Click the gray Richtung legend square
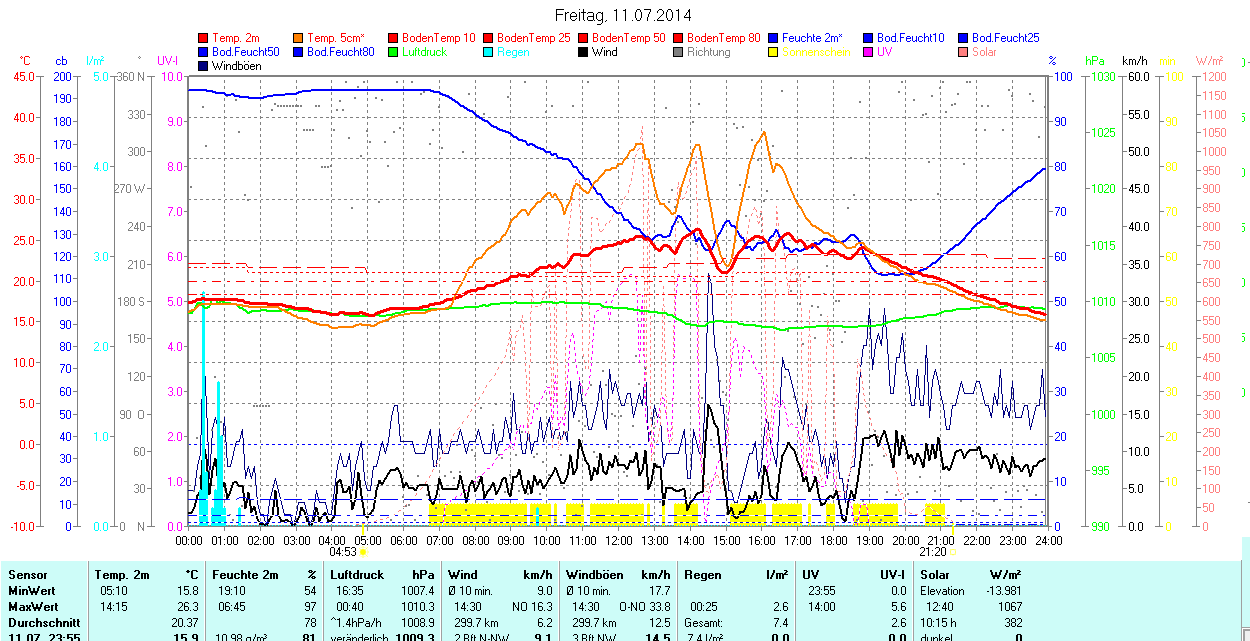 [x=679, y=52]
